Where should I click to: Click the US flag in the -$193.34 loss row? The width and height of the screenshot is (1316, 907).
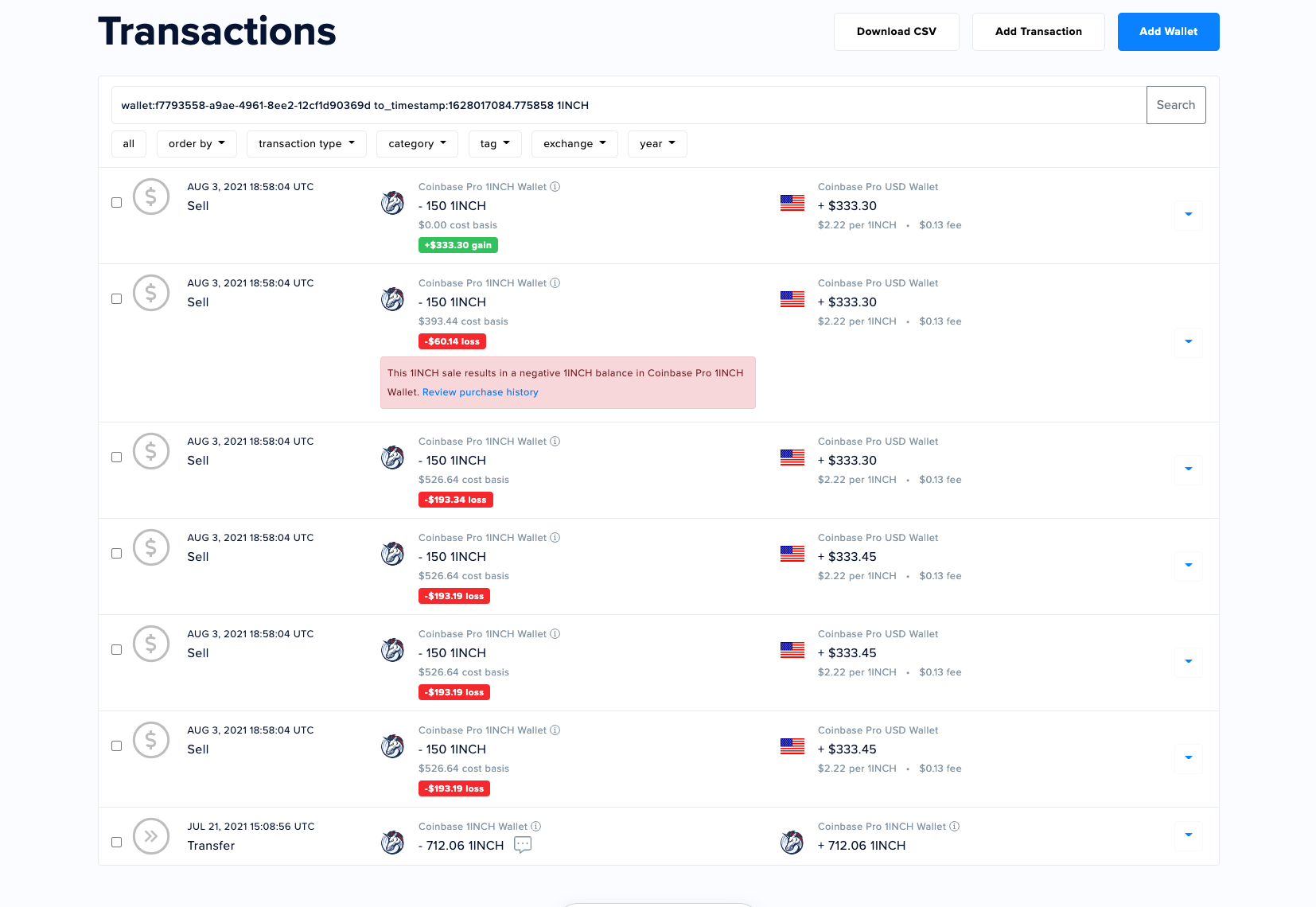(x=792, y=457)
